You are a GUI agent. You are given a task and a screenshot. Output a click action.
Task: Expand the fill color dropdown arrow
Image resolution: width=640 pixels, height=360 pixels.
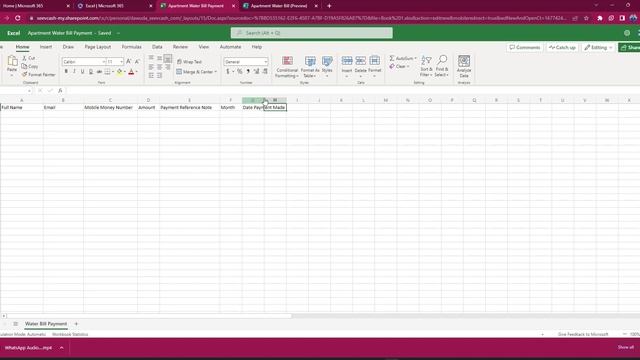click(x=124, y=72)
